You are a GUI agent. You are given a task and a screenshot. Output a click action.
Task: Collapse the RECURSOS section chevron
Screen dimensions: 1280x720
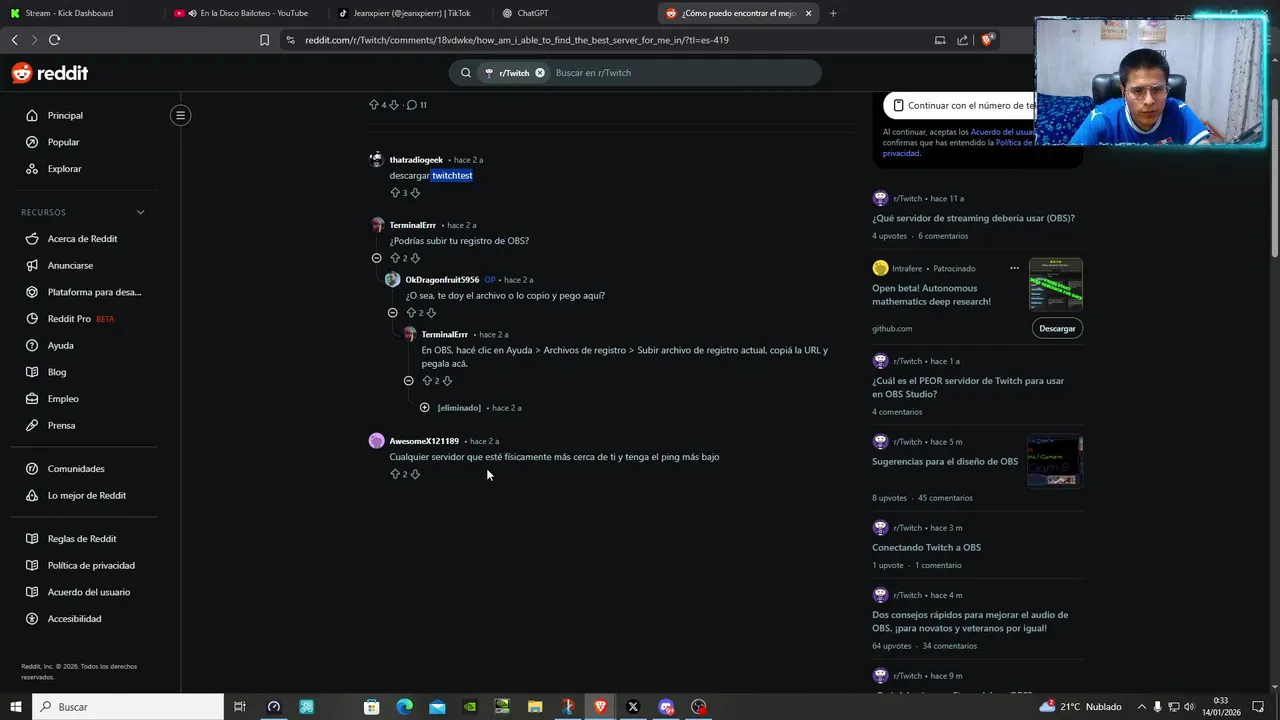(140, 212)
